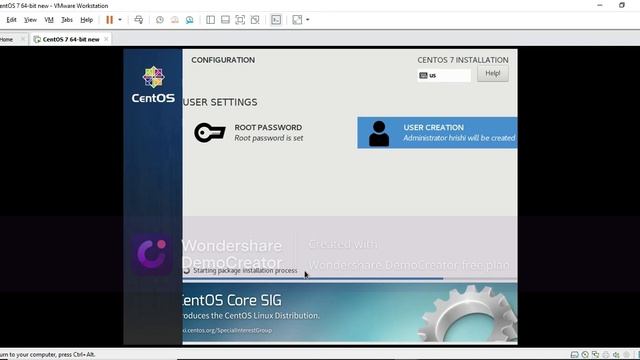The height and width of the screenshot is (360, 640).
Task: Click the CENTOS 7 INSTALLATION title text
Action: 463,60
